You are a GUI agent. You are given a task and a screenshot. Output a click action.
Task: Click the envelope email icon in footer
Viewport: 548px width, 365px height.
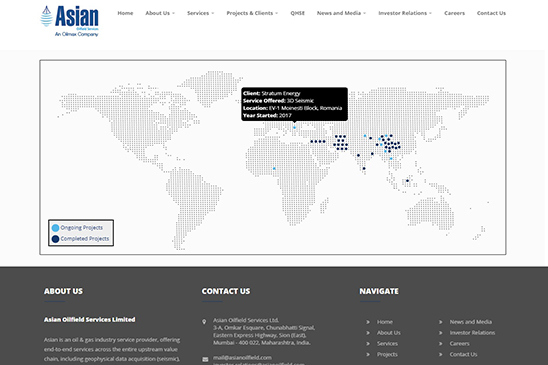point(205,359)
